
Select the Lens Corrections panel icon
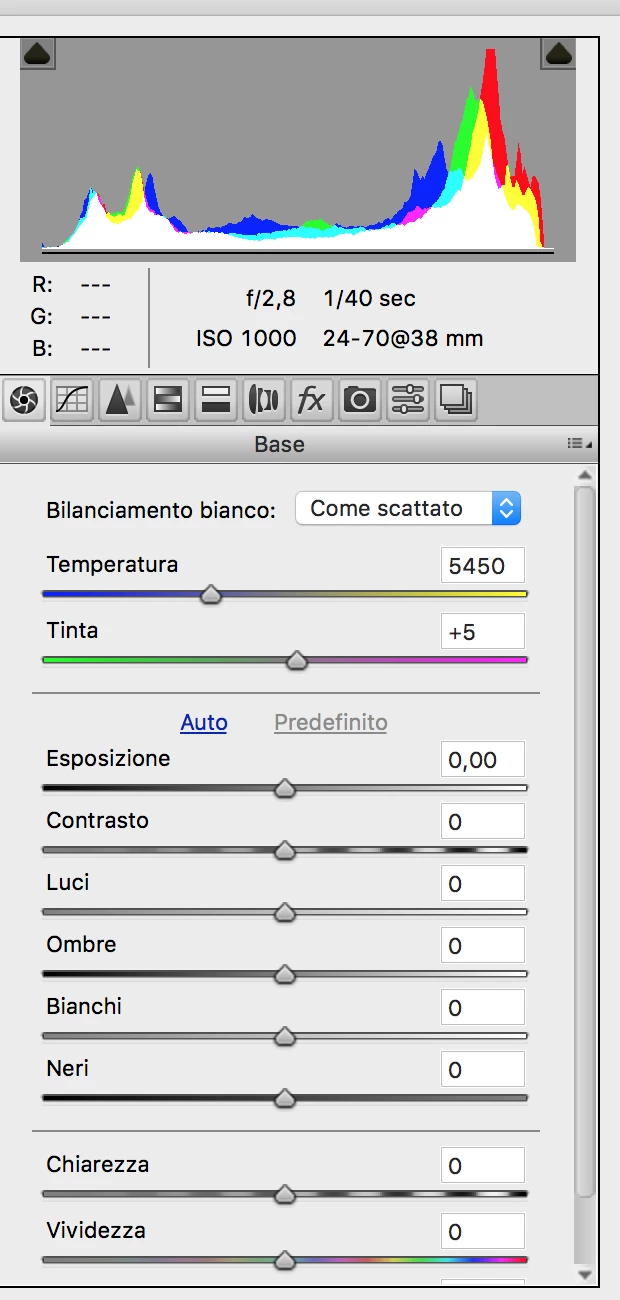point(263,399)
